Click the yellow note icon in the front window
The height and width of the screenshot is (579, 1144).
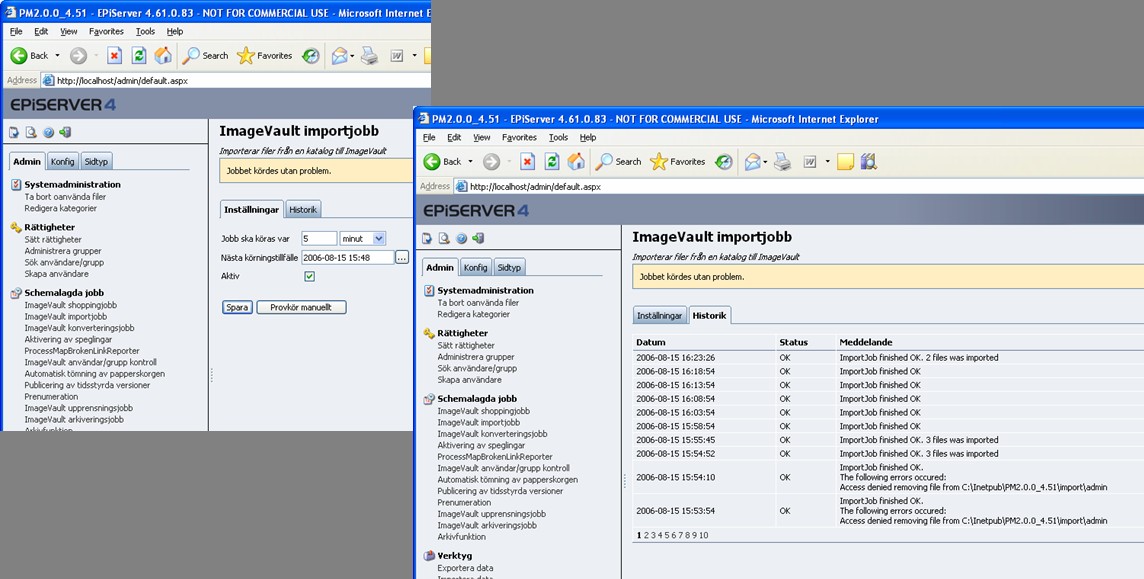tap(846, 161)
